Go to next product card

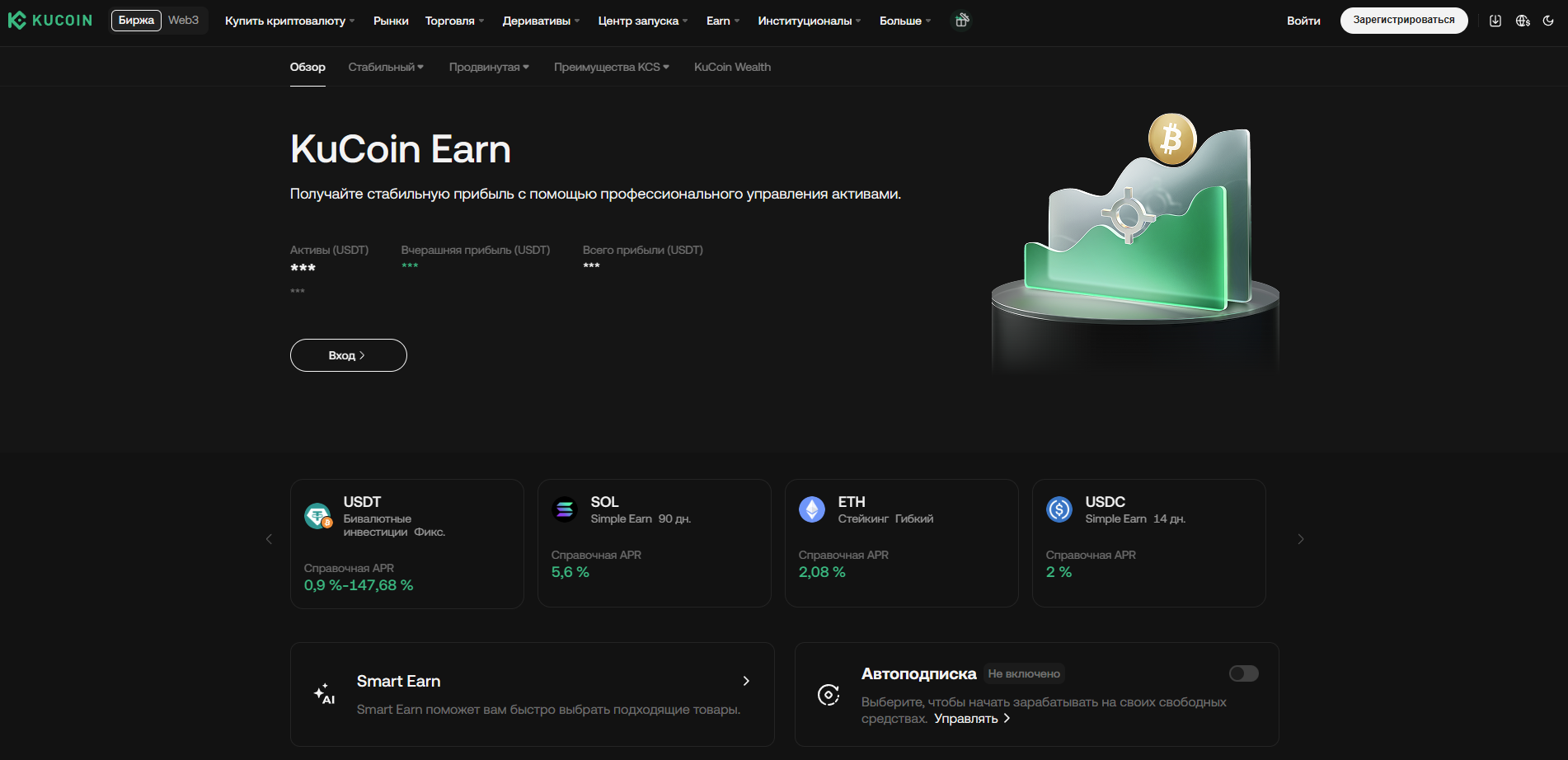point(1301,539)
